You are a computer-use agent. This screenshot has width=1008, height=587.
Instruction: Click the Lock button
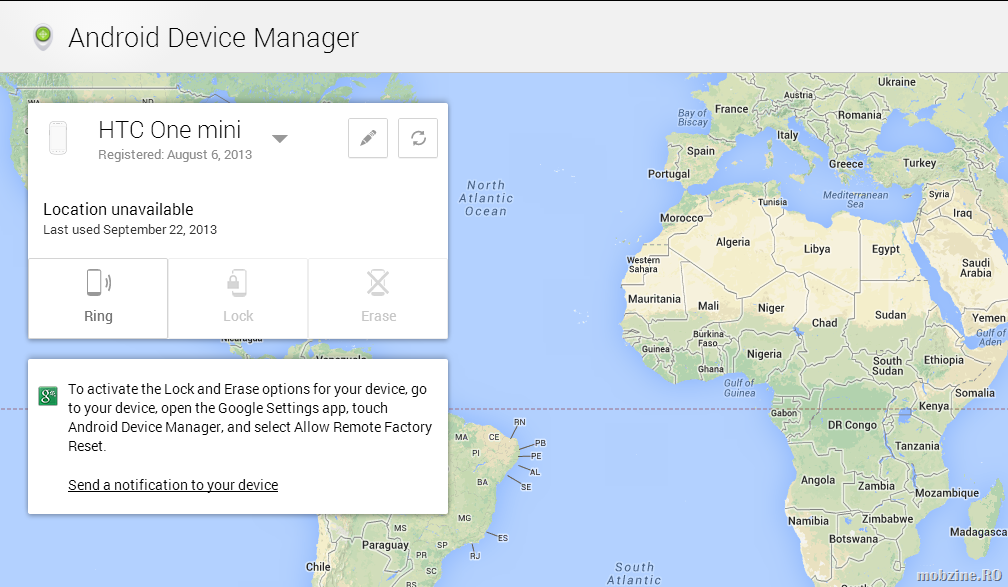[x=238, y=298]
